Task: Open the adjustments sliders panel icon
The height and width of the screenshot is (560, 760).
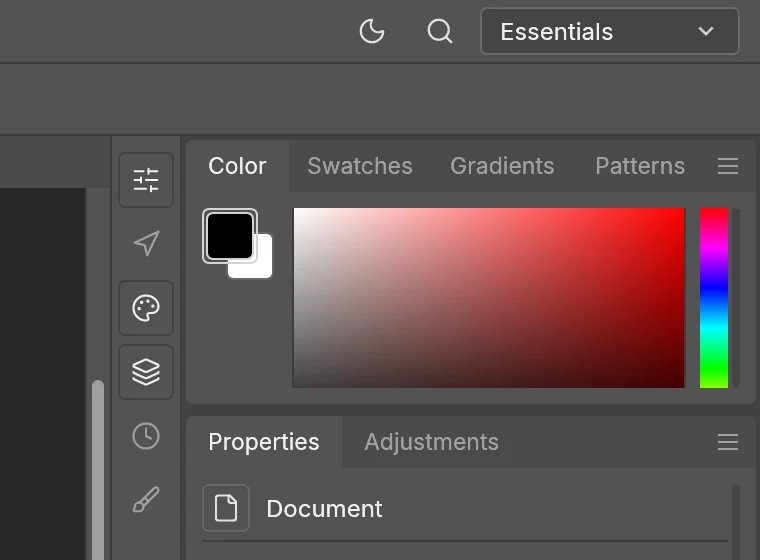Action: pyautogui.click(x=146, y=180)
